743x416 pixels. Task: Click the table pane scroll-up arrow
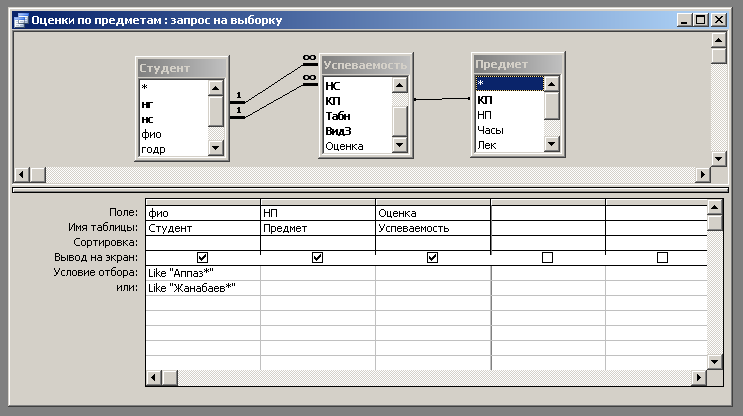point(719,40)
